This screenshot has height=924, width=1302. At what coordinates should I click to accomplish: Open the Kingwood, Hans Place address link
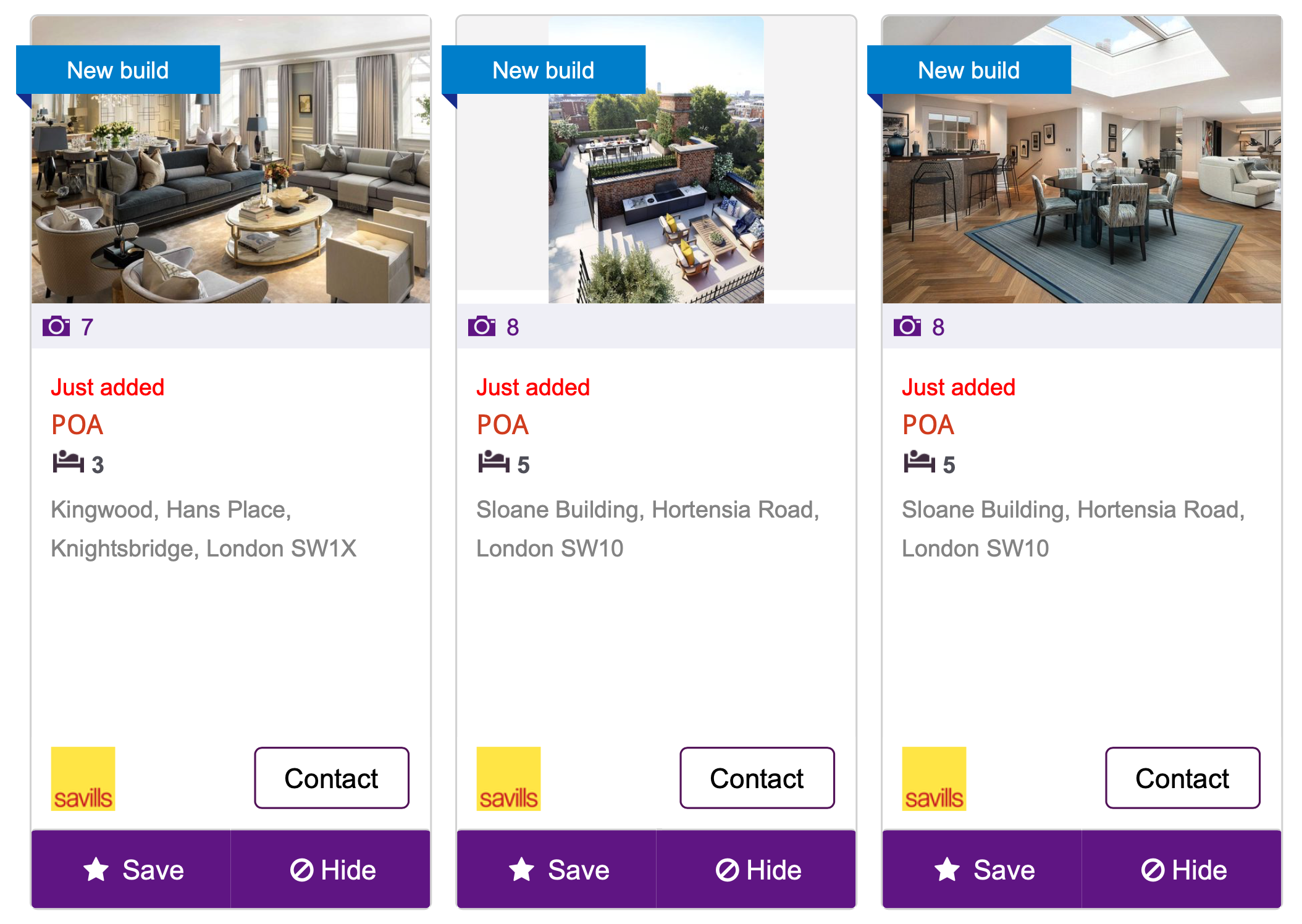(203, 529)
